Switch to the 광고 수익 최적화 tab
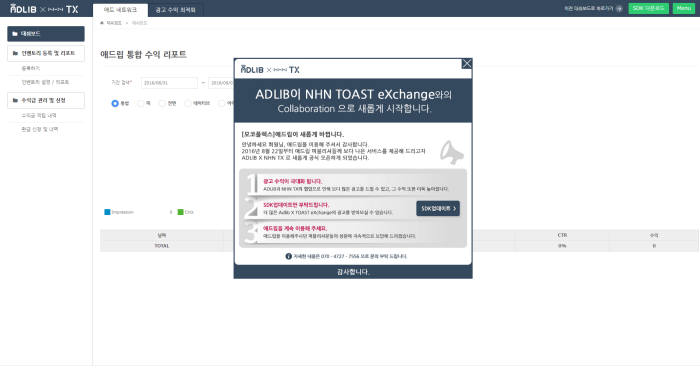This screenshot has width=700, height=369. (175, 10)
